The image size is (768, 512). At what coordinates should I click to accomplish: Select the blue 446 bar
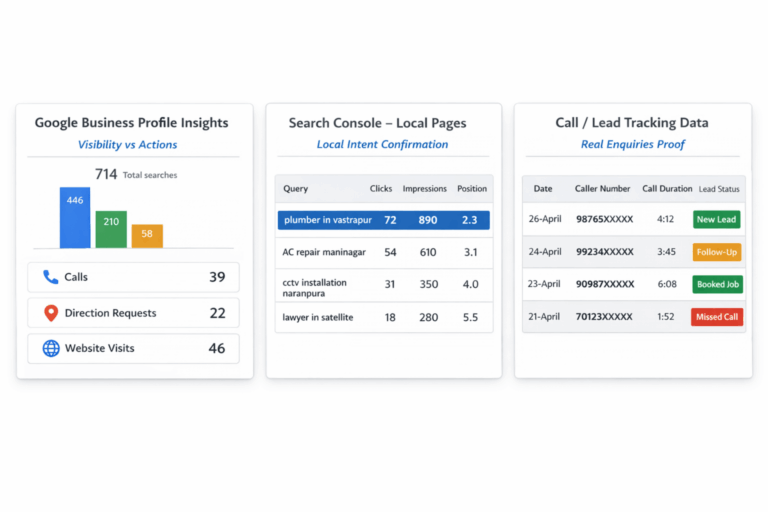75,218
